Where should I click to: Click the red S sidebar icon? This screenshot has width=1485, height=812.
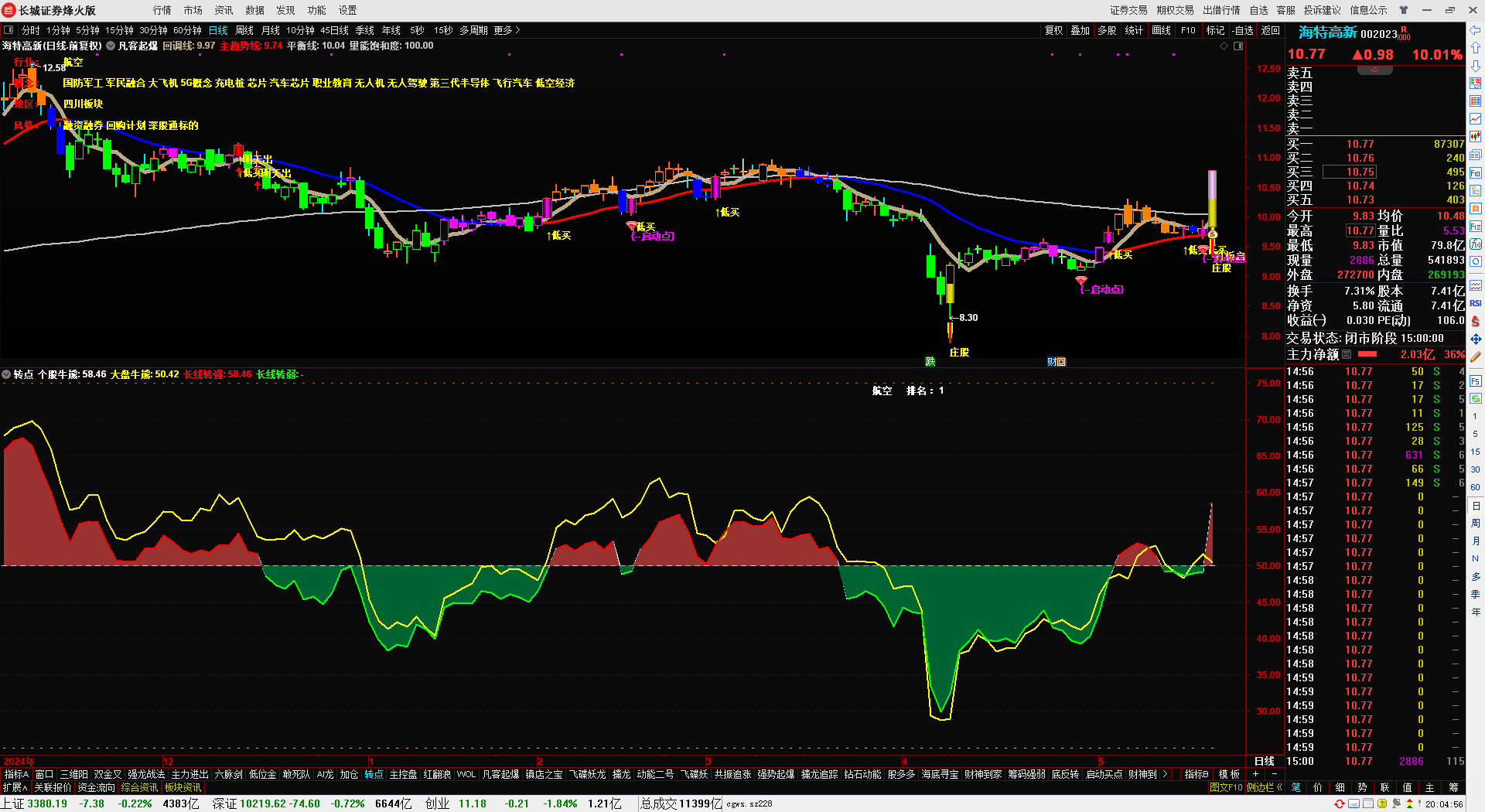(x=1476, y=321)
